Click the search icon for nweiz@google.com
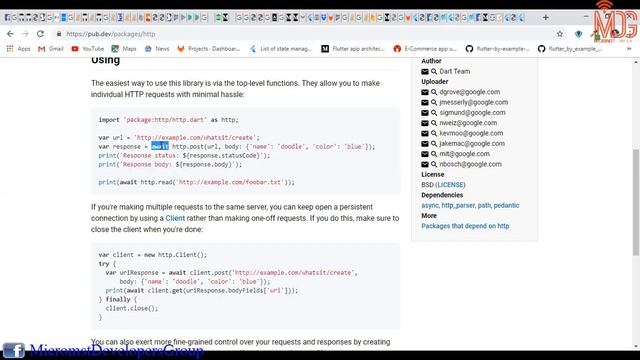The width and height of the screenshot is (640, 360). point(434,123)
